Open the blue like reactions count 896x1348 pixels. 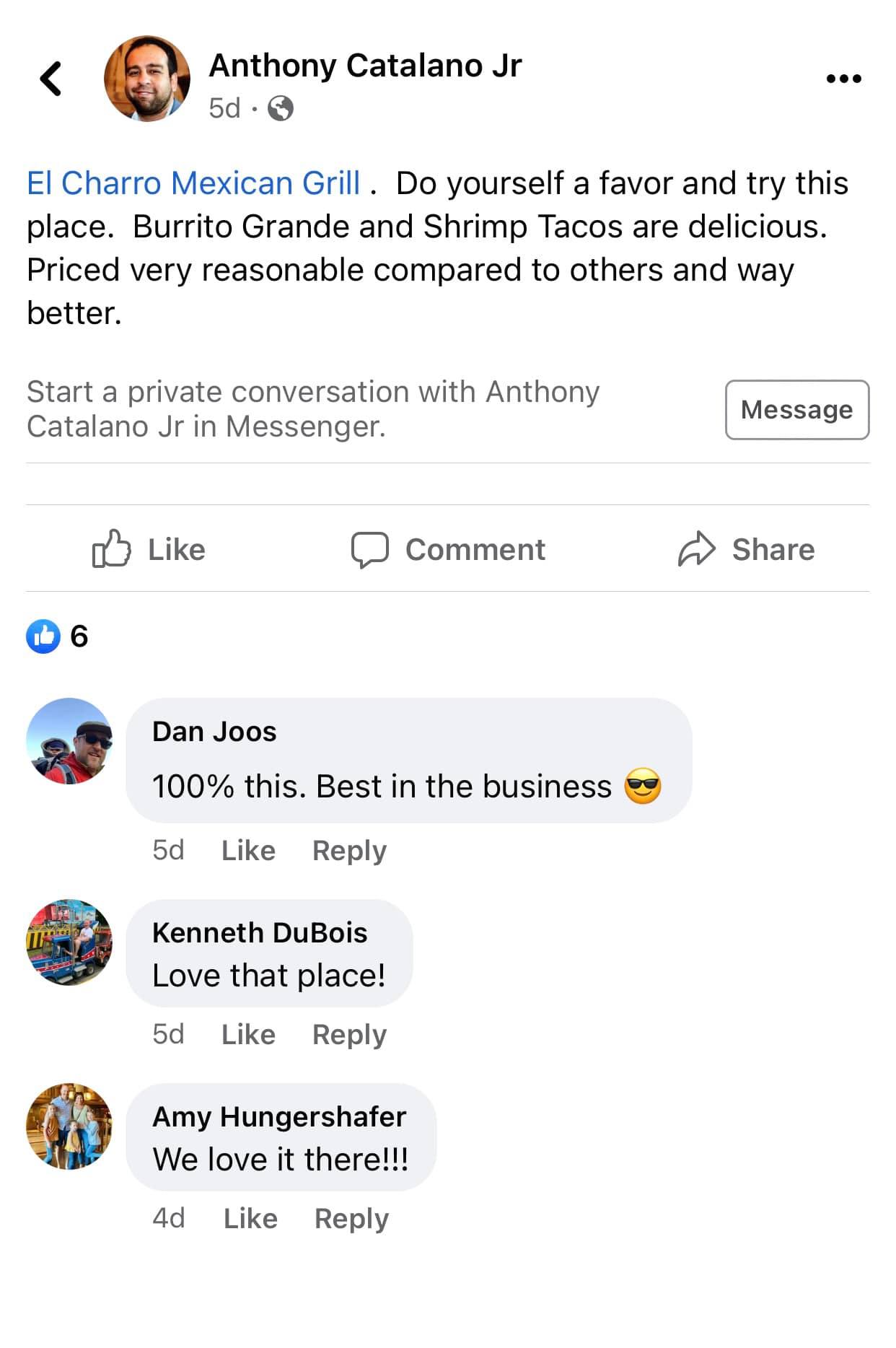point(56,636)
